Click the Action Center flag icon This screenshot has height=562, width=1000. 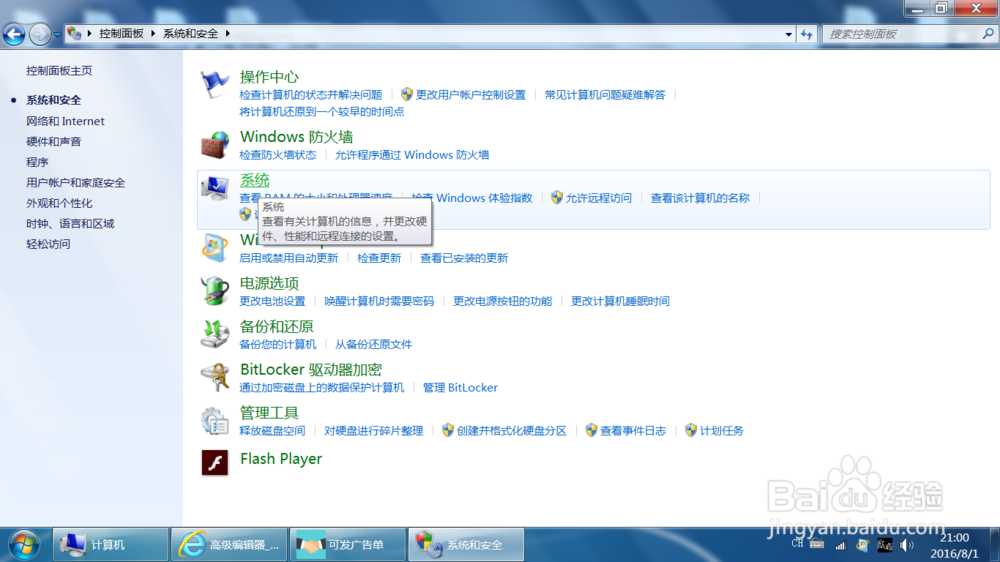click(215, 84)
